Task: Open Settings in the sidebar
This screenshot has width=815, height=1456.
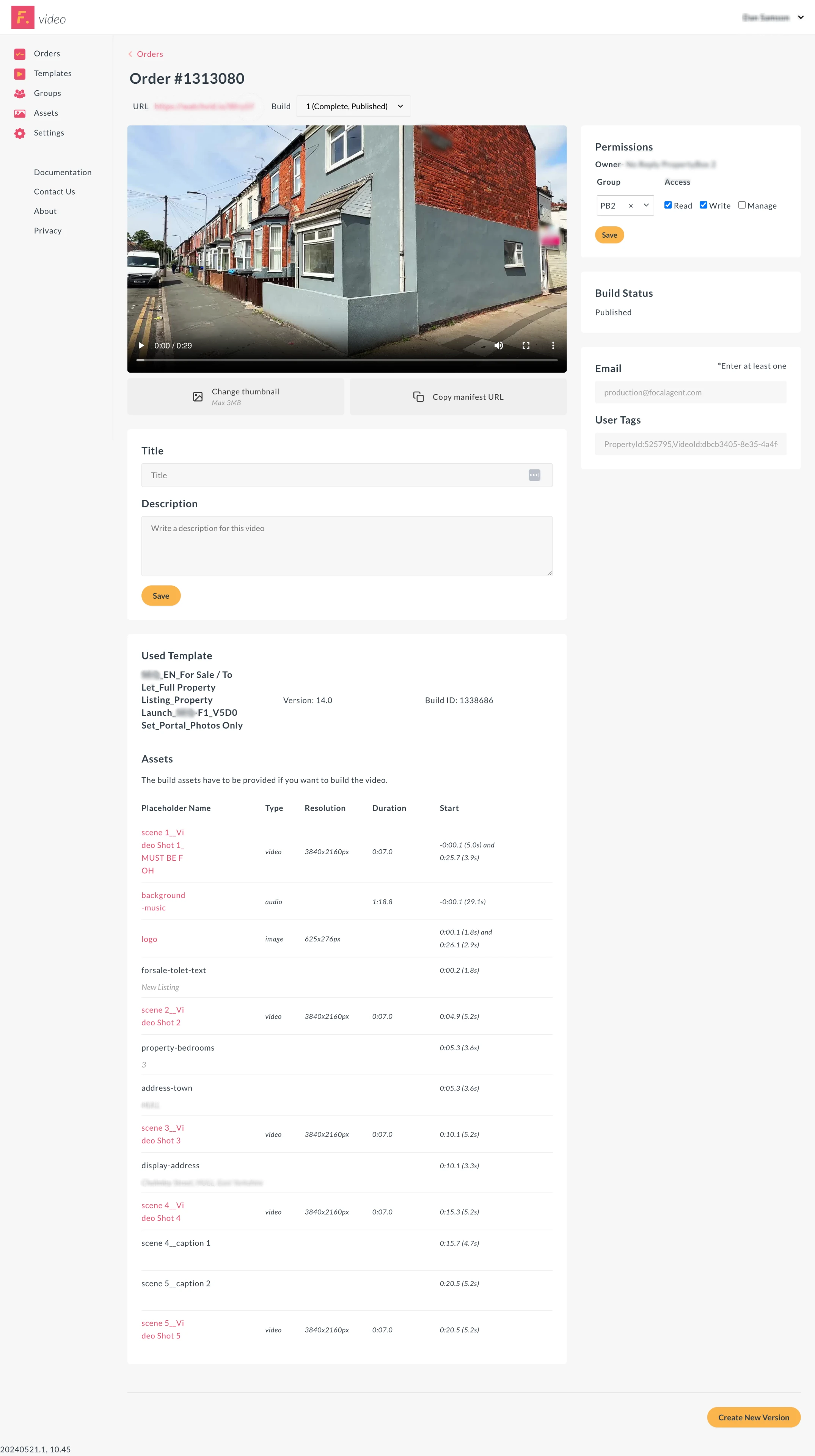Action: coord(49,133)
